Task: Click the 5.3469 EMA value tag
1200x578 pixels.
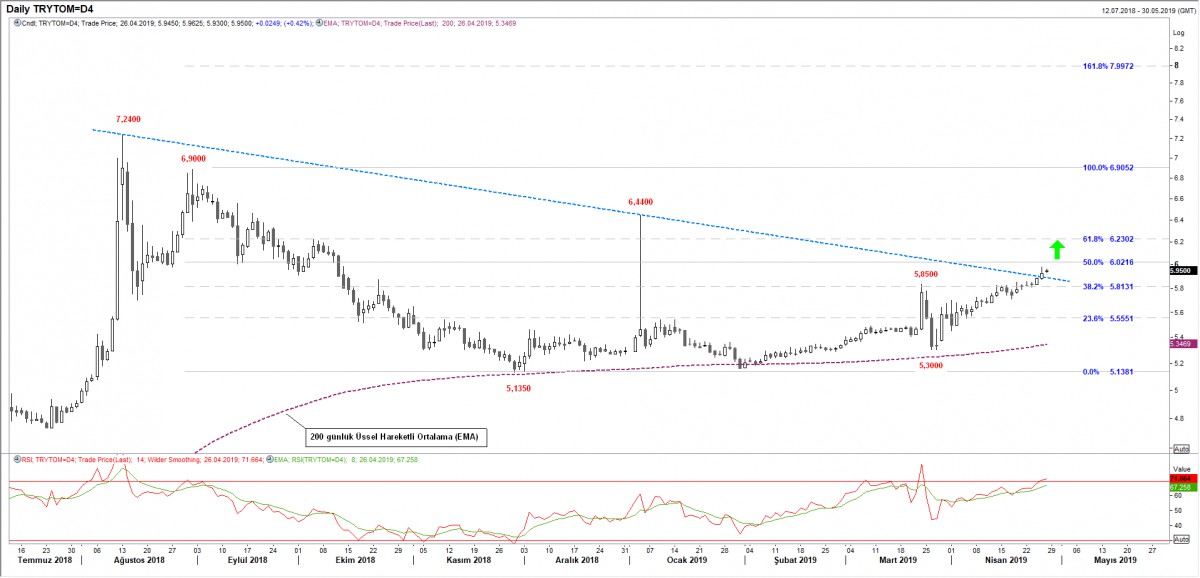Action: point(1180,344)
